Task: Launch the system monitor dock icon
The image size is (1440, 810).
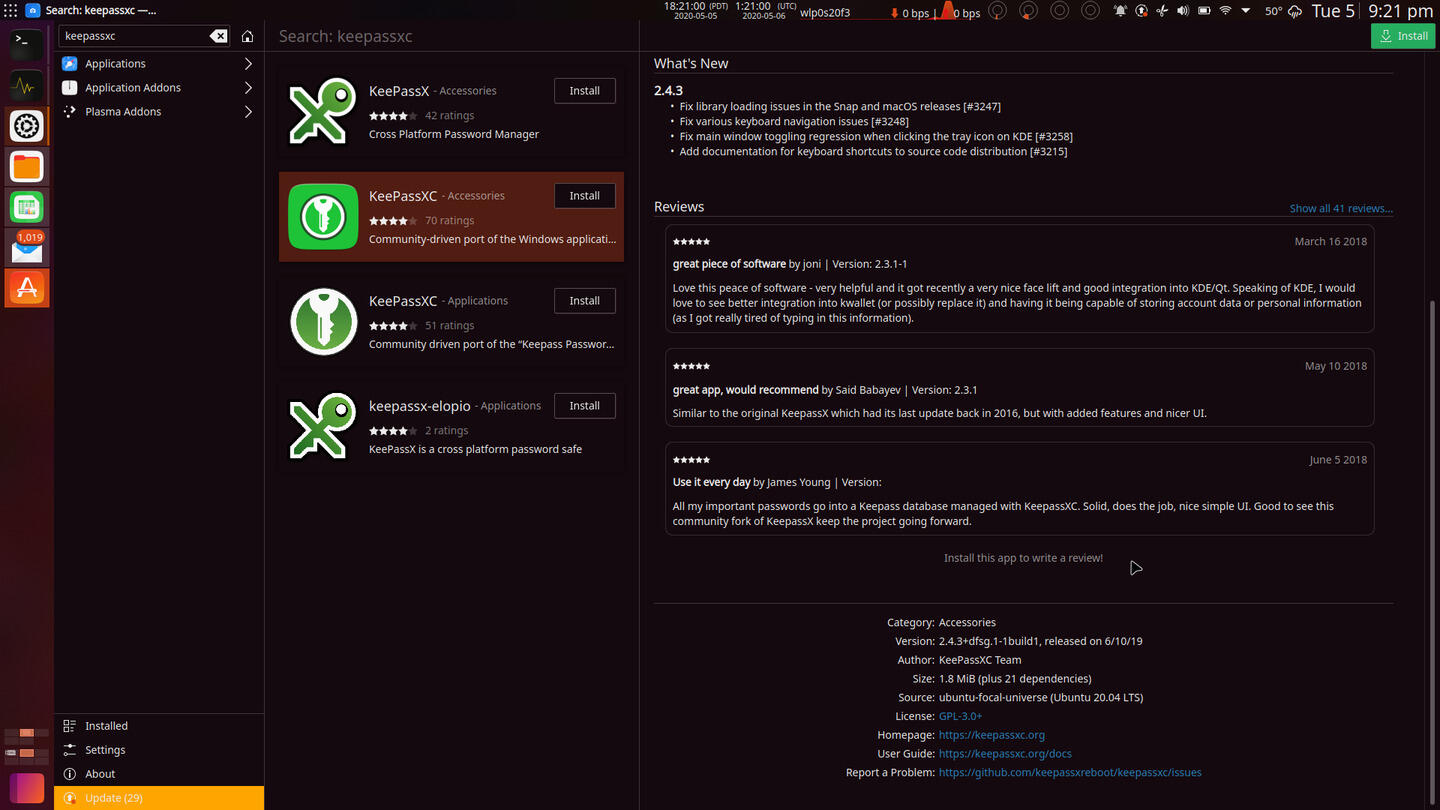Action: point(27,85)
